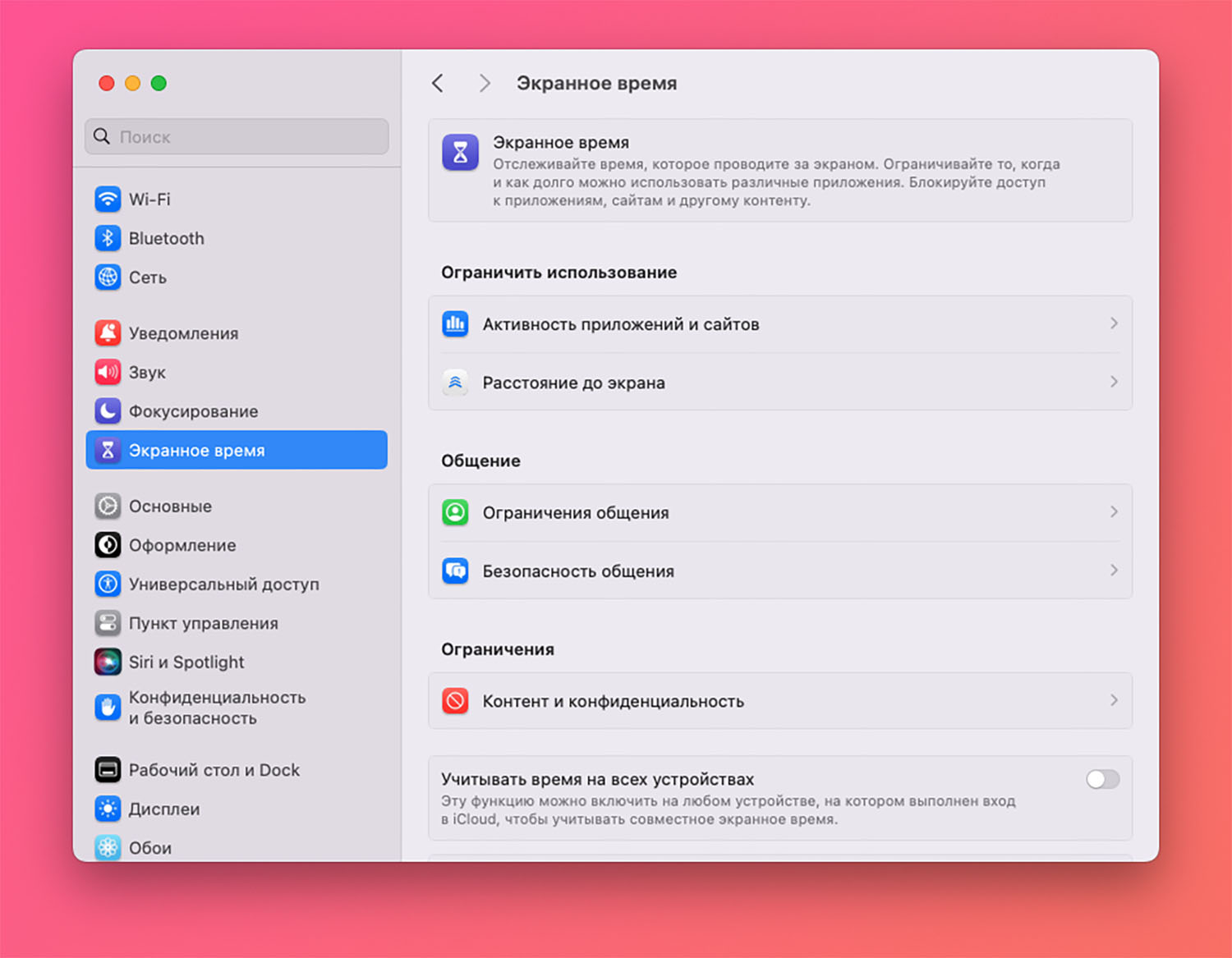
Task: Click the Оформление label in the sidebar
Action: (182, 545)
